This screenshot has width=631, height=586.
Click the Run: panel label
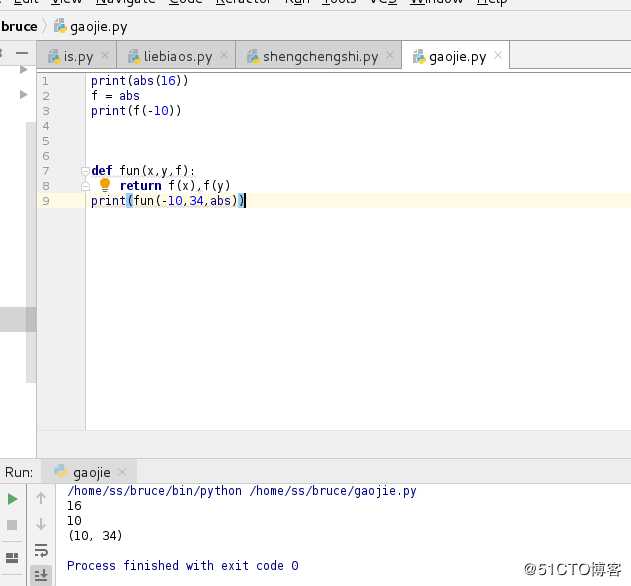(19, 472)
